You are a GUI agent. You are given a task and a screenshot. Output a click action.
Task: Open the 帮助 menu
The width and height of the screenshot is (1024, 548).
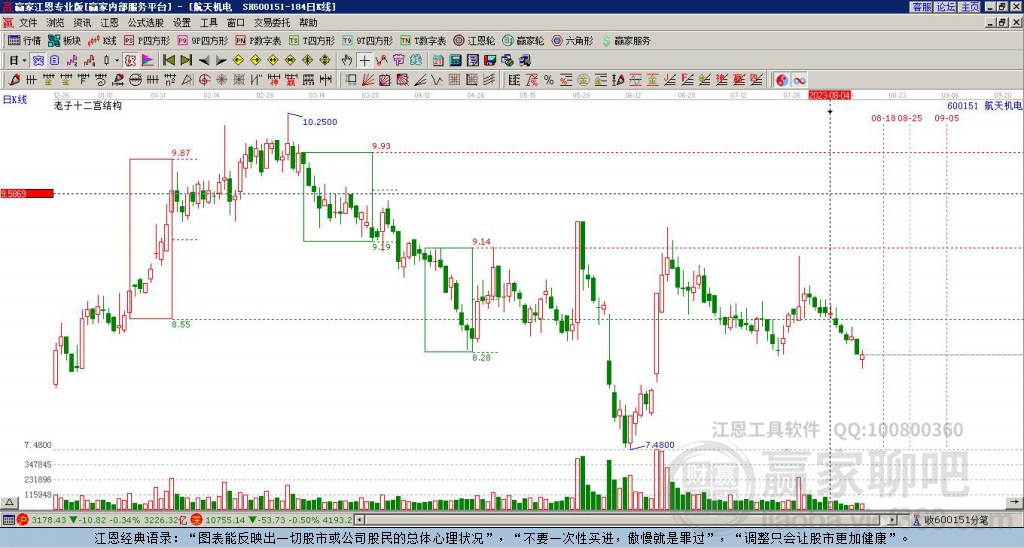pos(308,23)
